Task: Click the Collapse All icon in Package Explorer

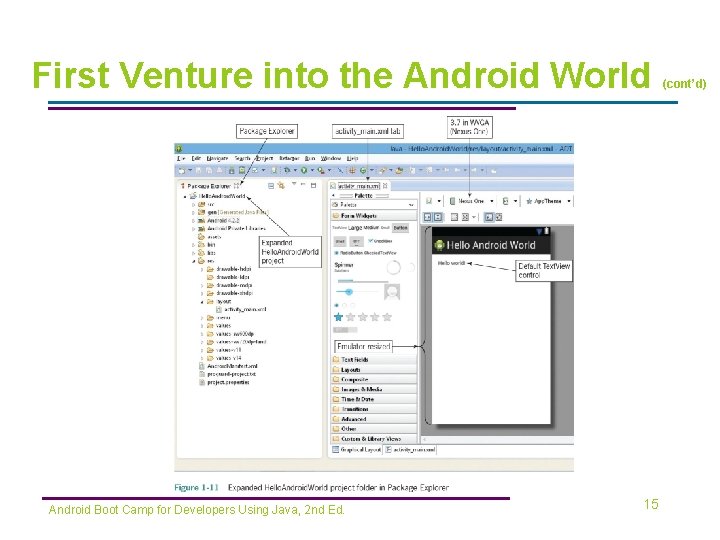Action: click(x=271, y=186)
